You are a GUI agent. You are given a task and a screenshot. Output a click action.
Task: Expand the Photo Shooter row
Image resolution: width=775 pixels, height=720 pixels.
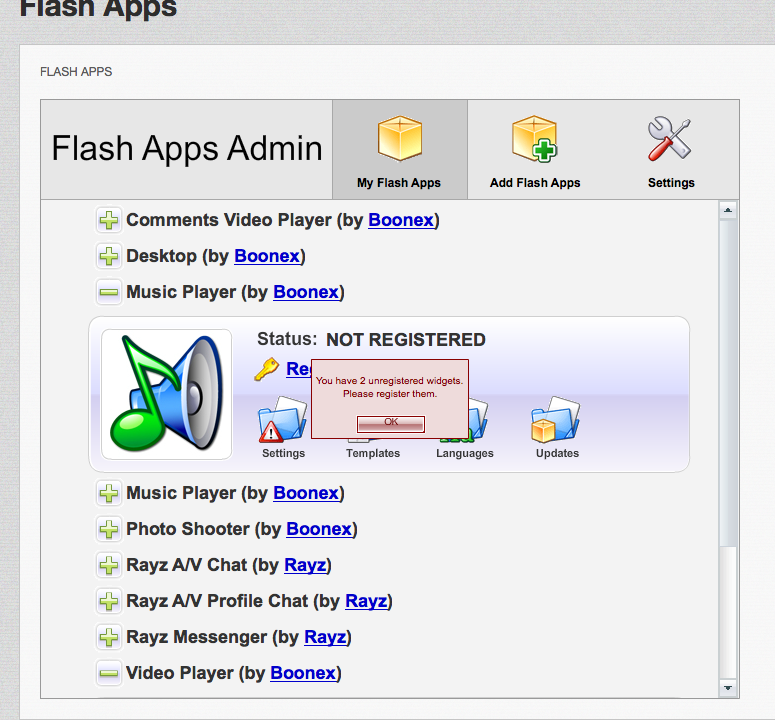point(109,529)
